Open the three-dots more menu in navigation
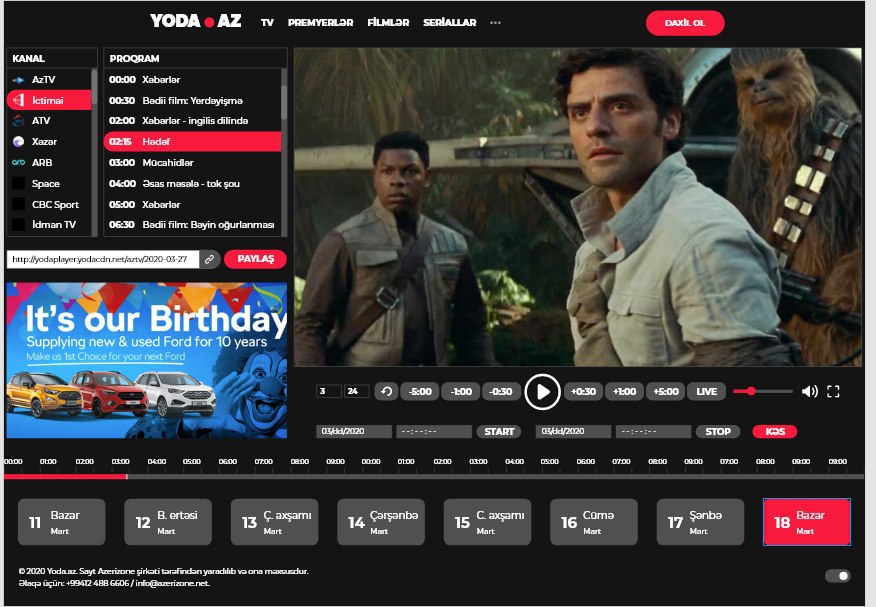 [x=495, y=22]
